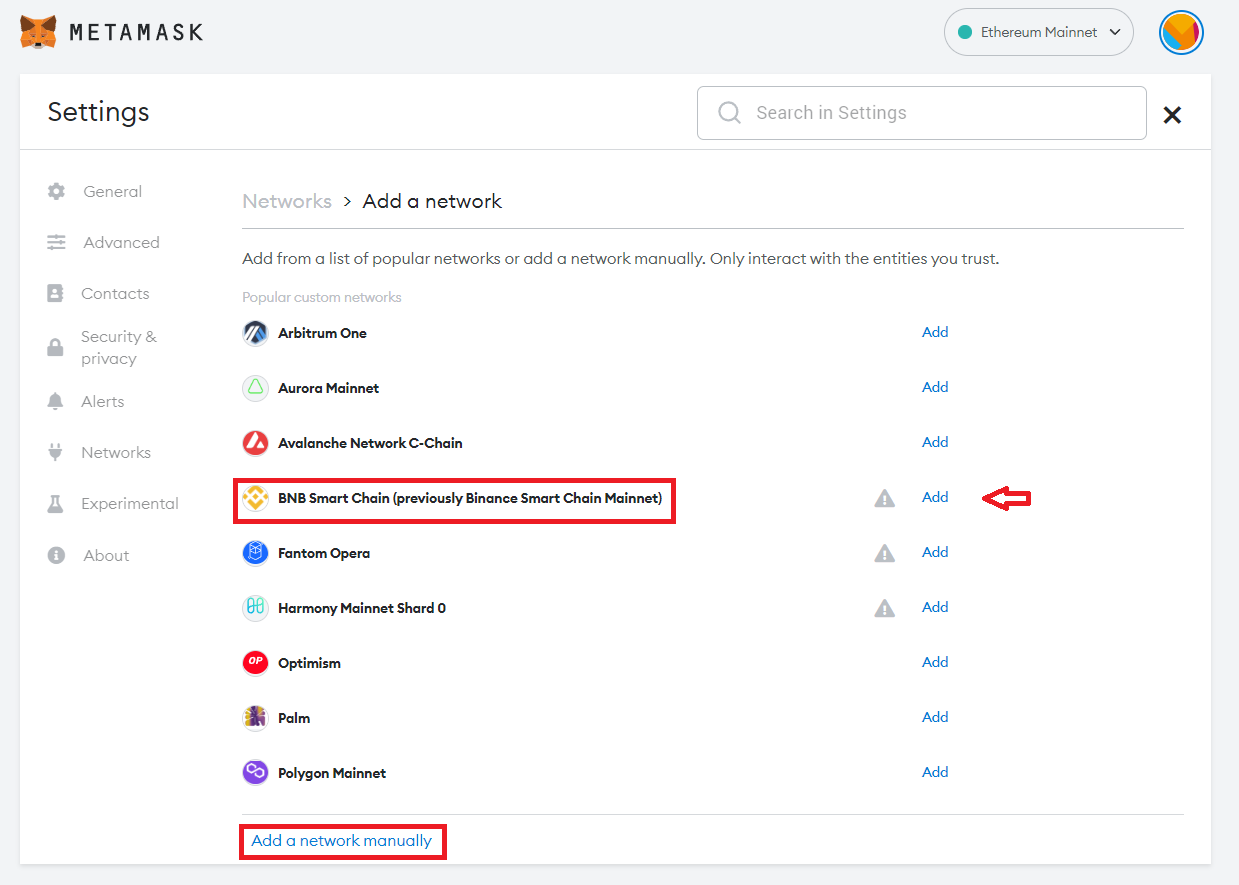Click warning triangle beside BNB Smart Chain
This screenshot has height=885, width=1239.
point(885,498)
